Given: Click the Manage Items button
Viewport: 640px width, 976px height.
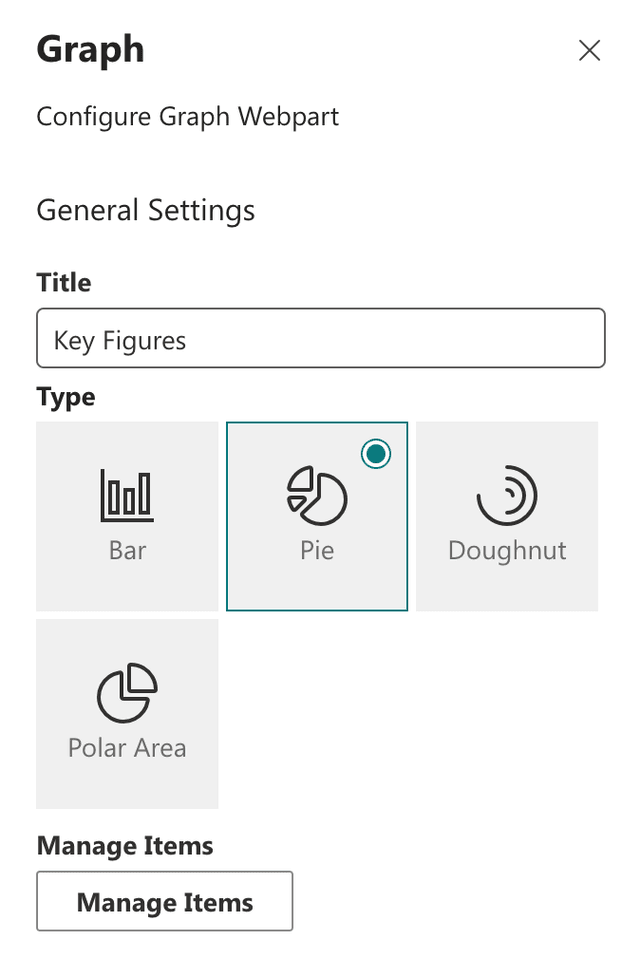Looking at the screenshot, I should point(165,902).
